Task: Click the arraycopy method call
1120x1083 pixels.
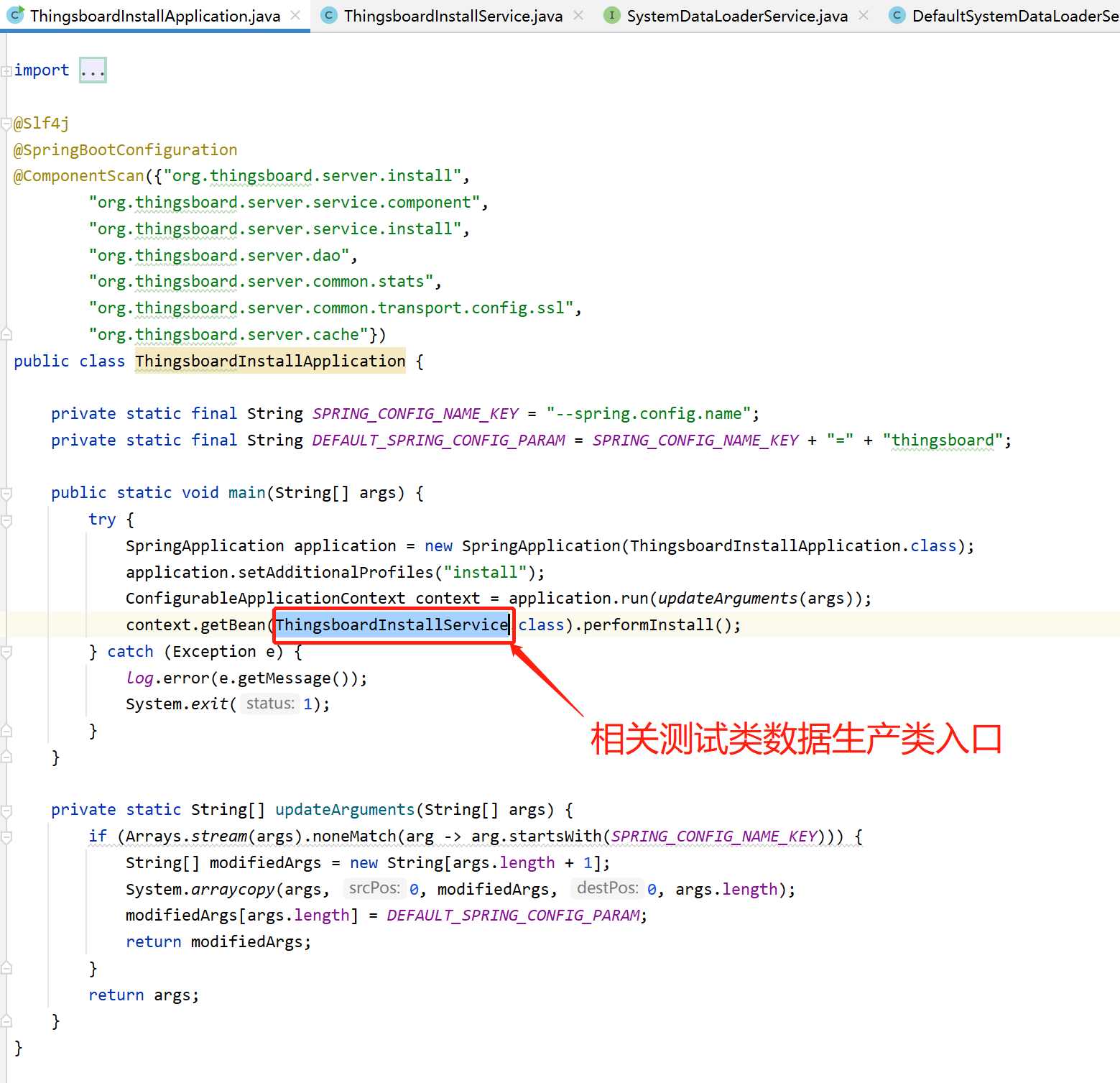Action: click(x=233, y=890)
